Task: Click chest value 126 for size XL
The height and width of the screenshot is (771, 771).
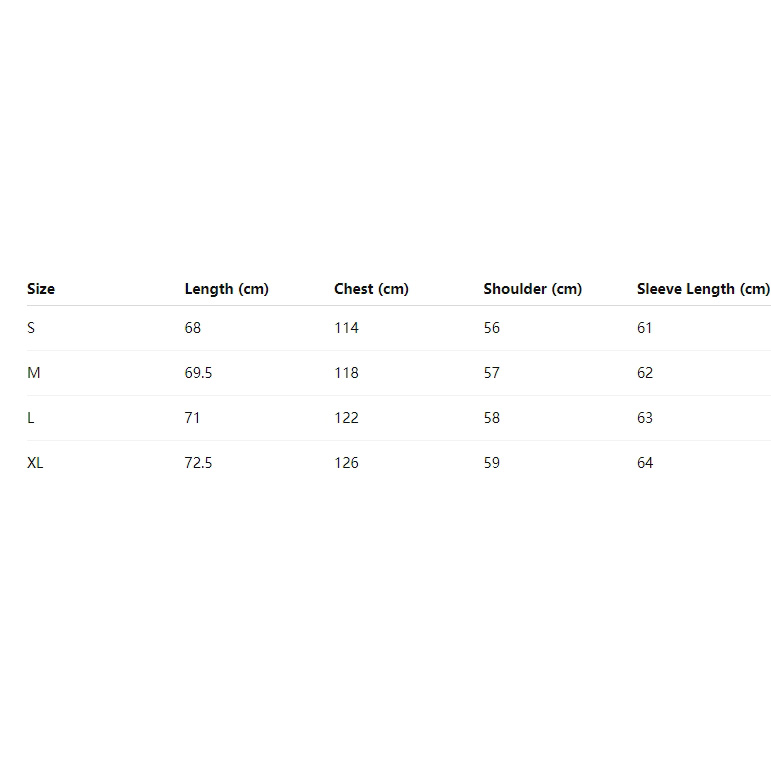Action: [x=346, y=463]
